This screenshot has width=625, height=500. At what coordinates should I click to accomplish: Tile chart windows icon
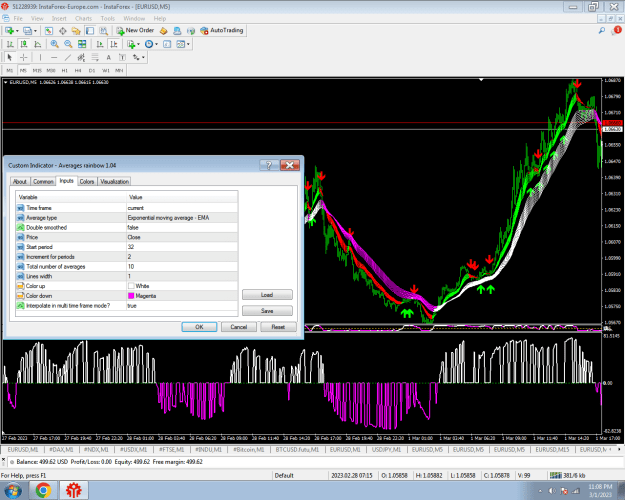(x=82, y=44)
